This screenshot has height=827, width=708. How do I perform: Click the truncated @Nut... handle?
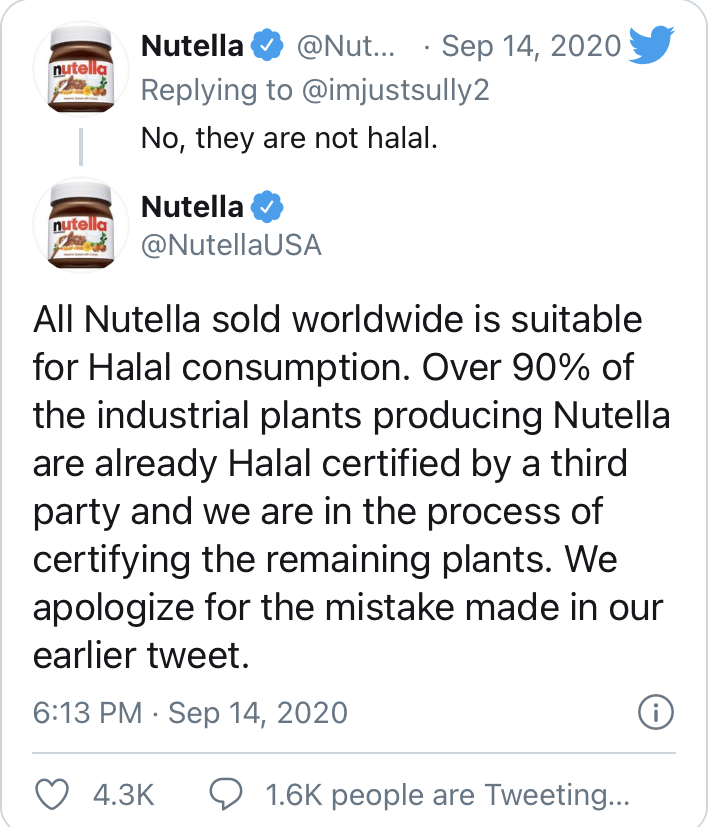pyautogui.click(x=346, y=46)
